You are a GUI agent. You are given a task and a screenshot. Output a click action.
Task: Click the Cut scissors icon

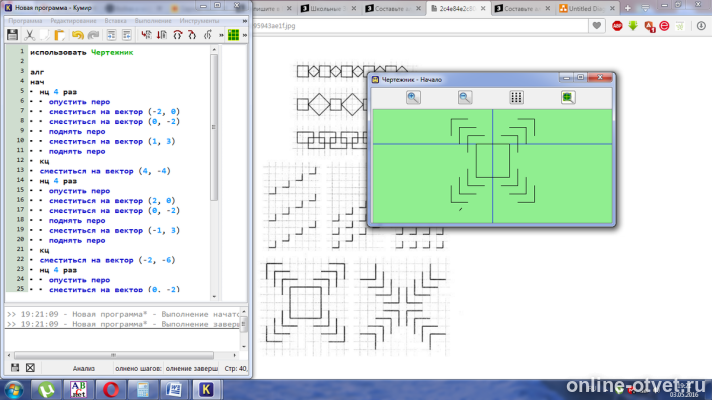[x=29, y=35]
